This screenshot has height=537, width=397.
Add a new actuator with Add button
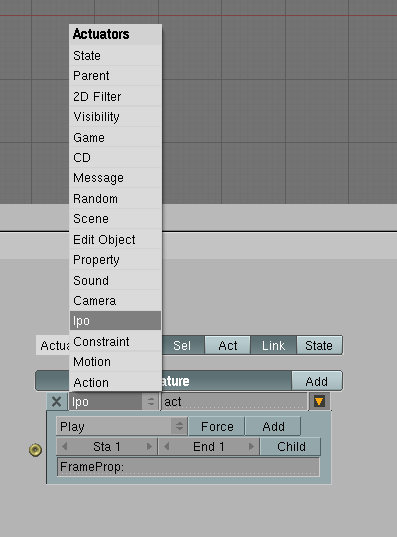pyautogui.click(x=317, y=381)
